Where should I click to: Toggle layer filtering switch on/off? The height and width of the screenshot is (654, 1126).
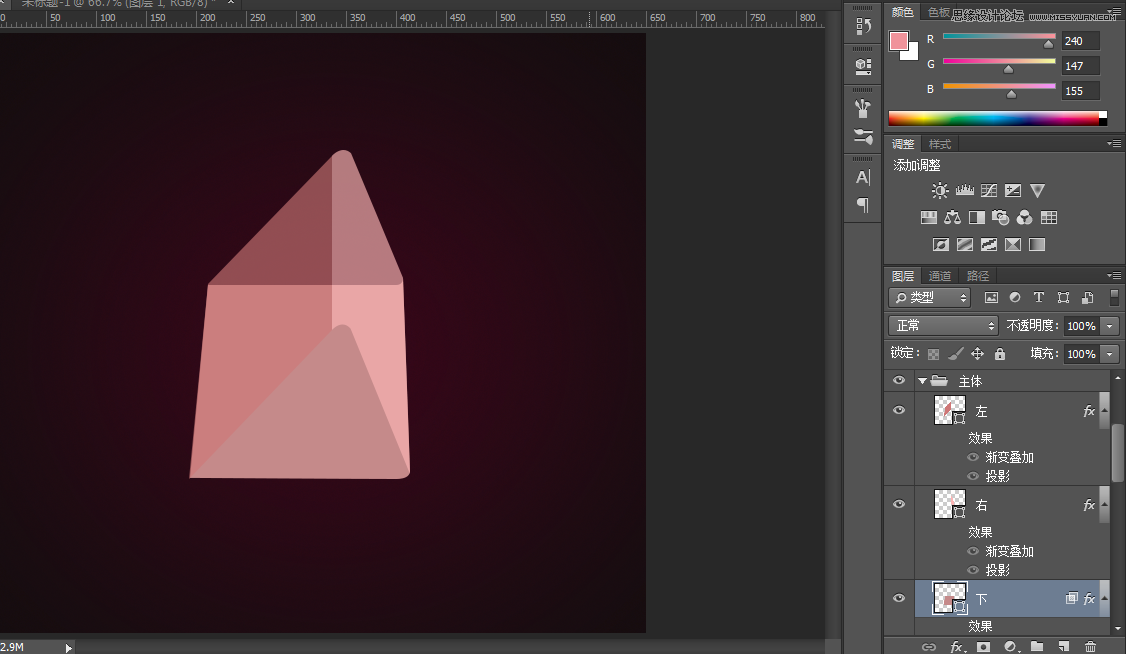click(1114, 297)
